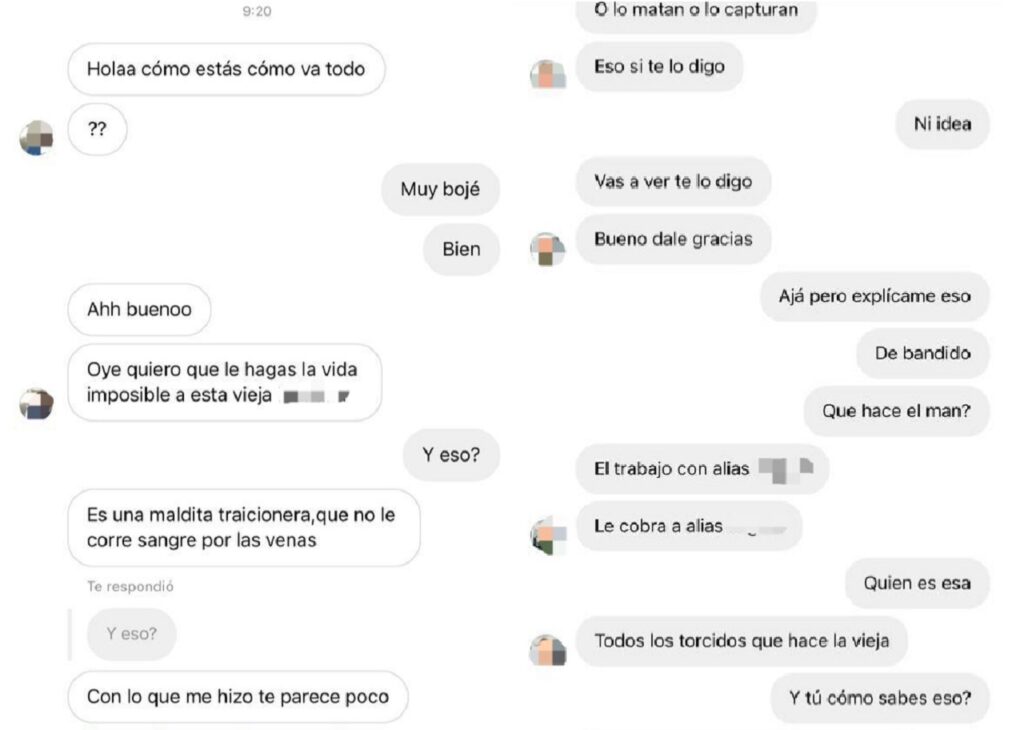Click the 'Ahh buenoo' message bubble
Screen dimensions: 1024x730
pyautogui.click(x=139, y=309)
